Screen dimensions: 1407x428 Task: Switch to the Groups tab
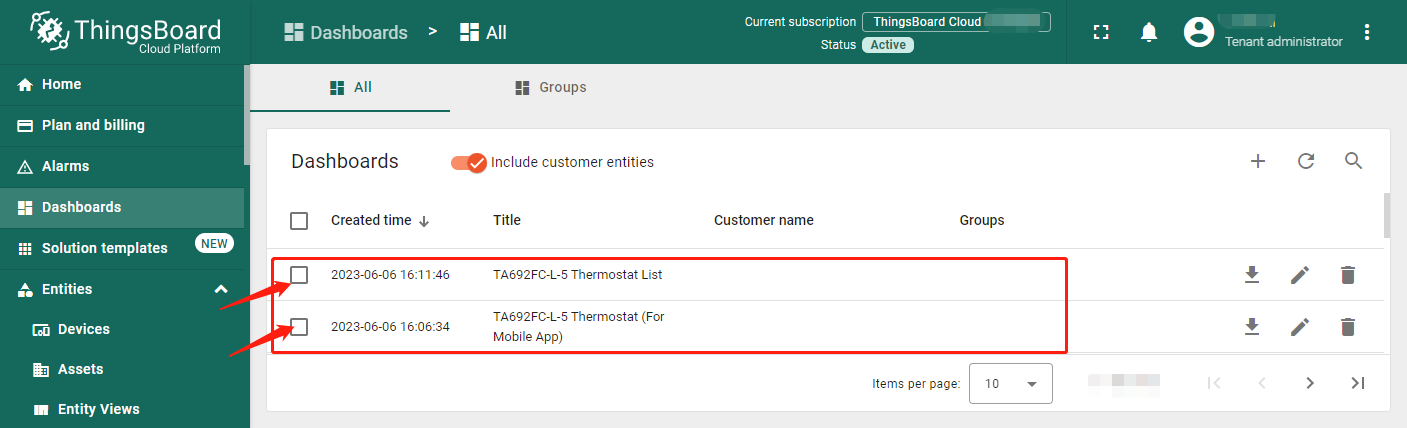pos(550,87)
